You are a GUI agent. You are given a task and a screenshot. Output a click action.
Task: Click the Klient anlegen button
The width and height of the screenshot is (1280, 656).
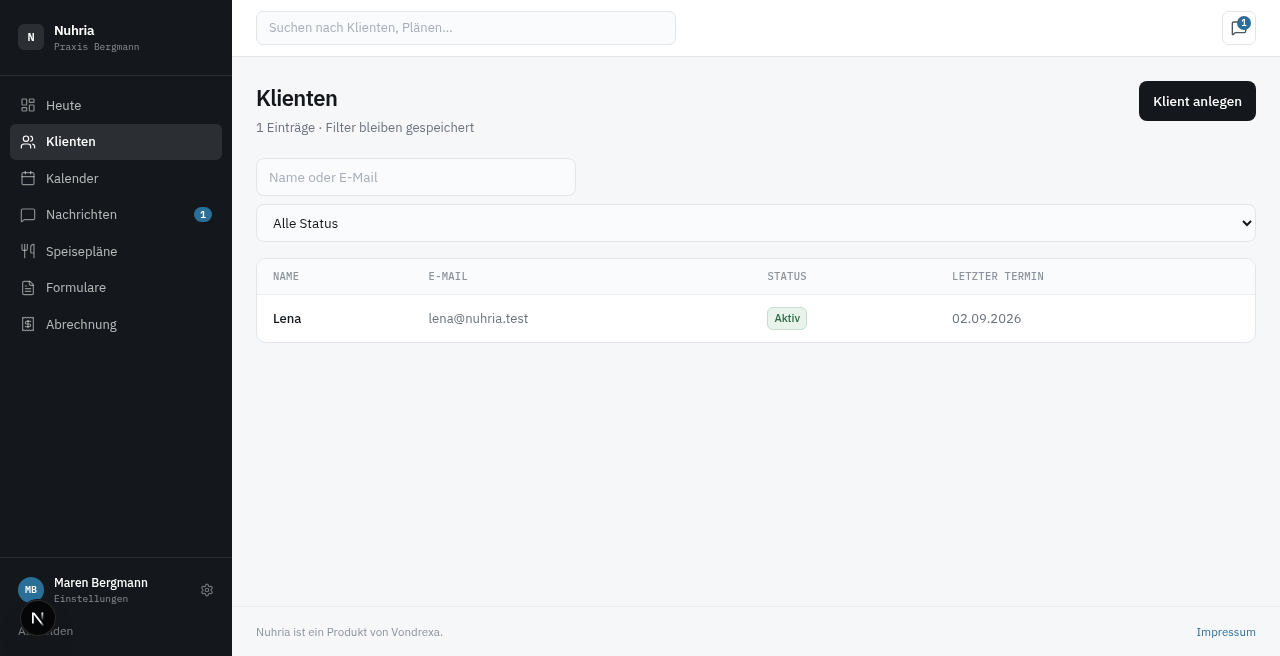tap(1197, 101)
